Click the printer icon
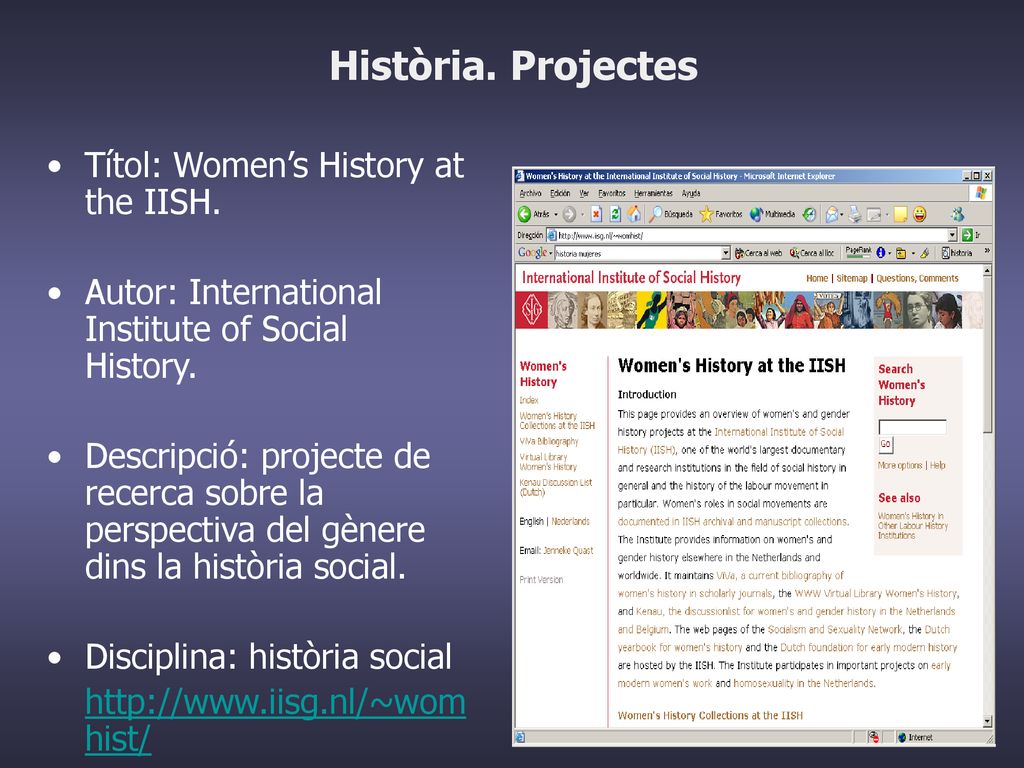 pyautogui.click(x=855, y=214)
